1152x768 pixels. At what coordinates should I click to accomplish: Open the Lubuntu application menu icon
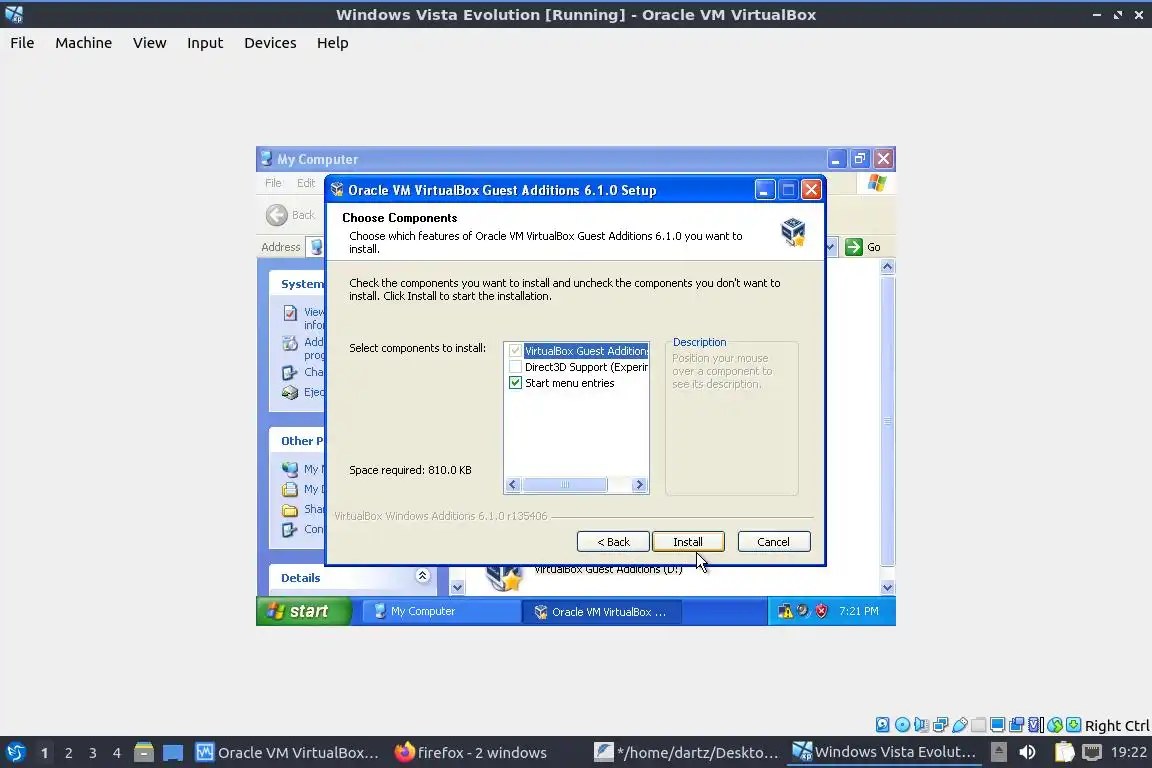tap(15, 752)
